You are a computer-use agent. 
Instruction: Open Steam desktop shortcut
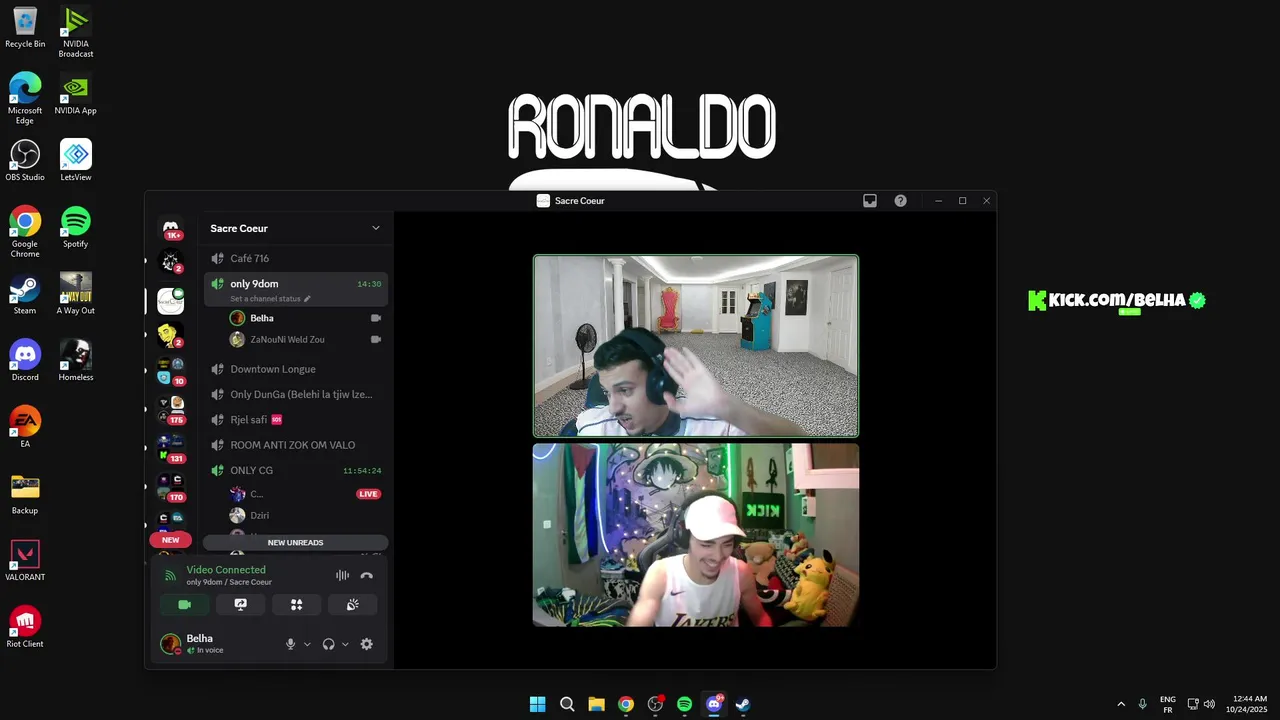point(25,293)
